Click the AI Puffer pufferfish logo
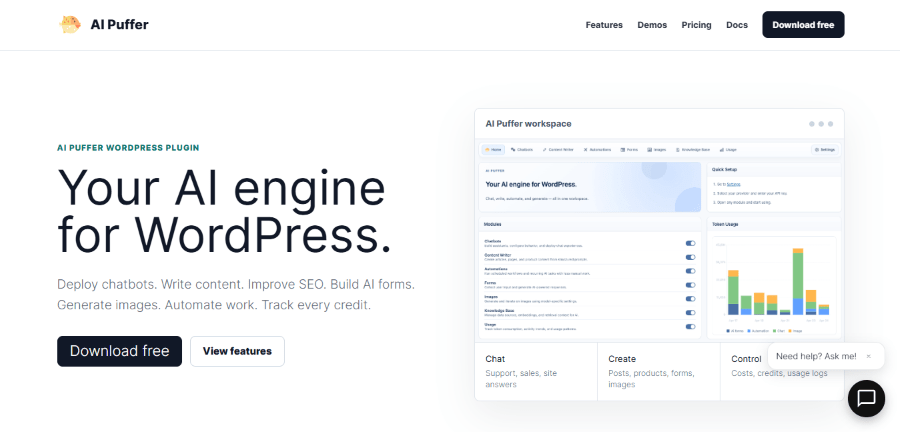The width and height of the screenshot is (900, 432). click(69, 25)
